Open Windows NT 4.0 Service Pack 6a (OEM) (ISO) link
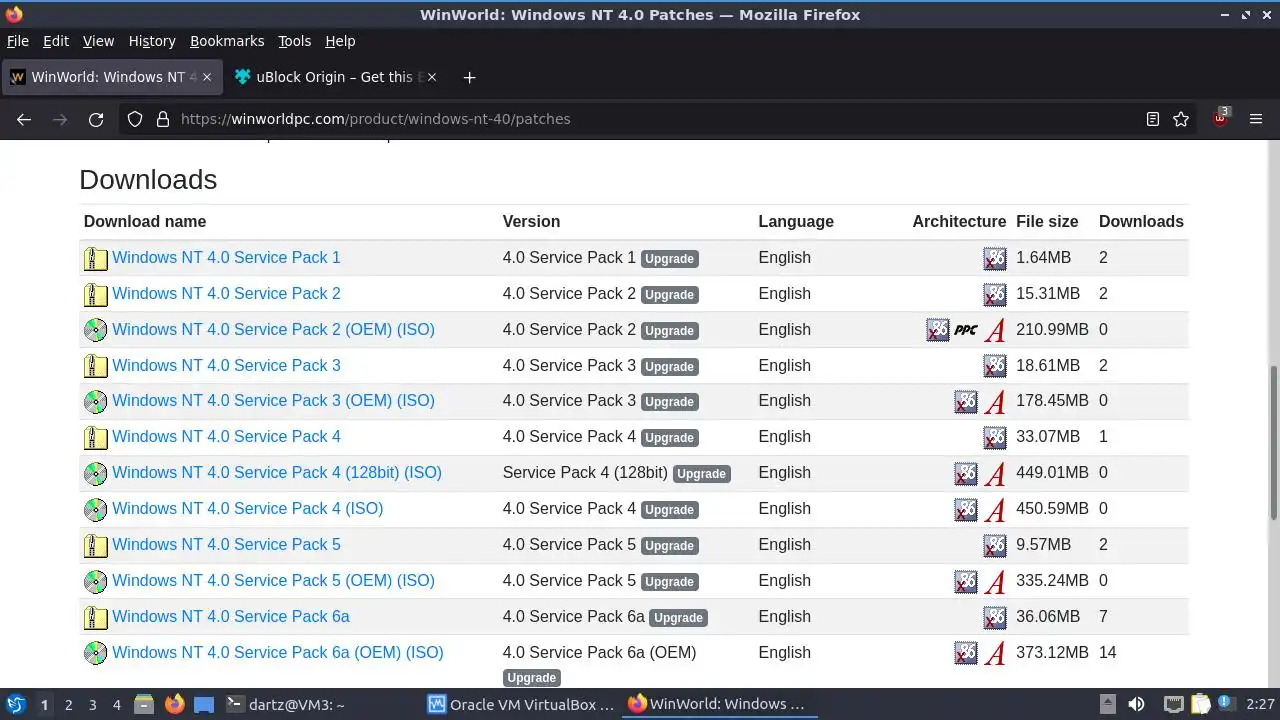The image size is (1280, 720). [x=278, y=652]
